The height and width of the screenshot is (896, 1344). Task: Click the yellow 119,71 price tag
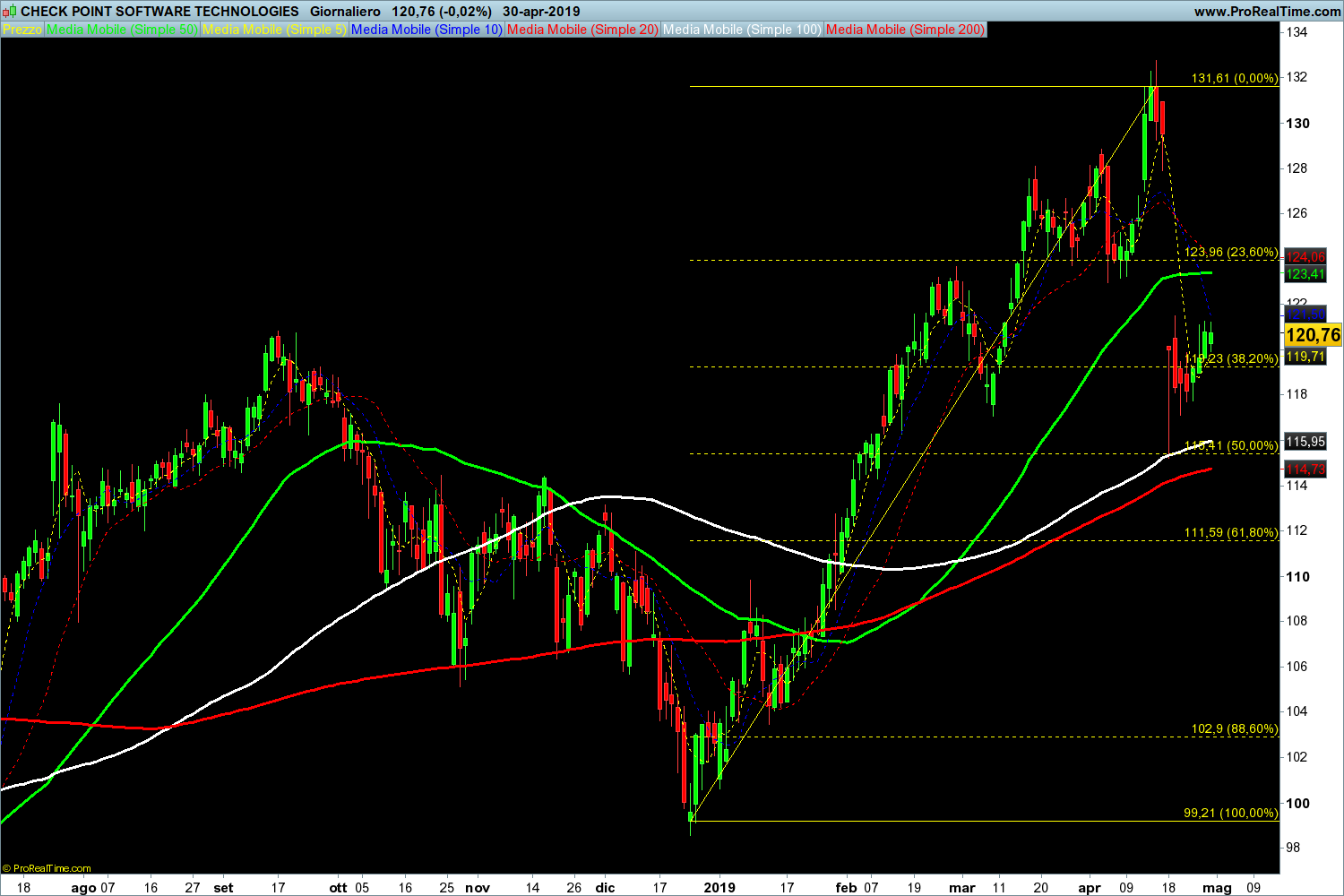pos(1305,357)
